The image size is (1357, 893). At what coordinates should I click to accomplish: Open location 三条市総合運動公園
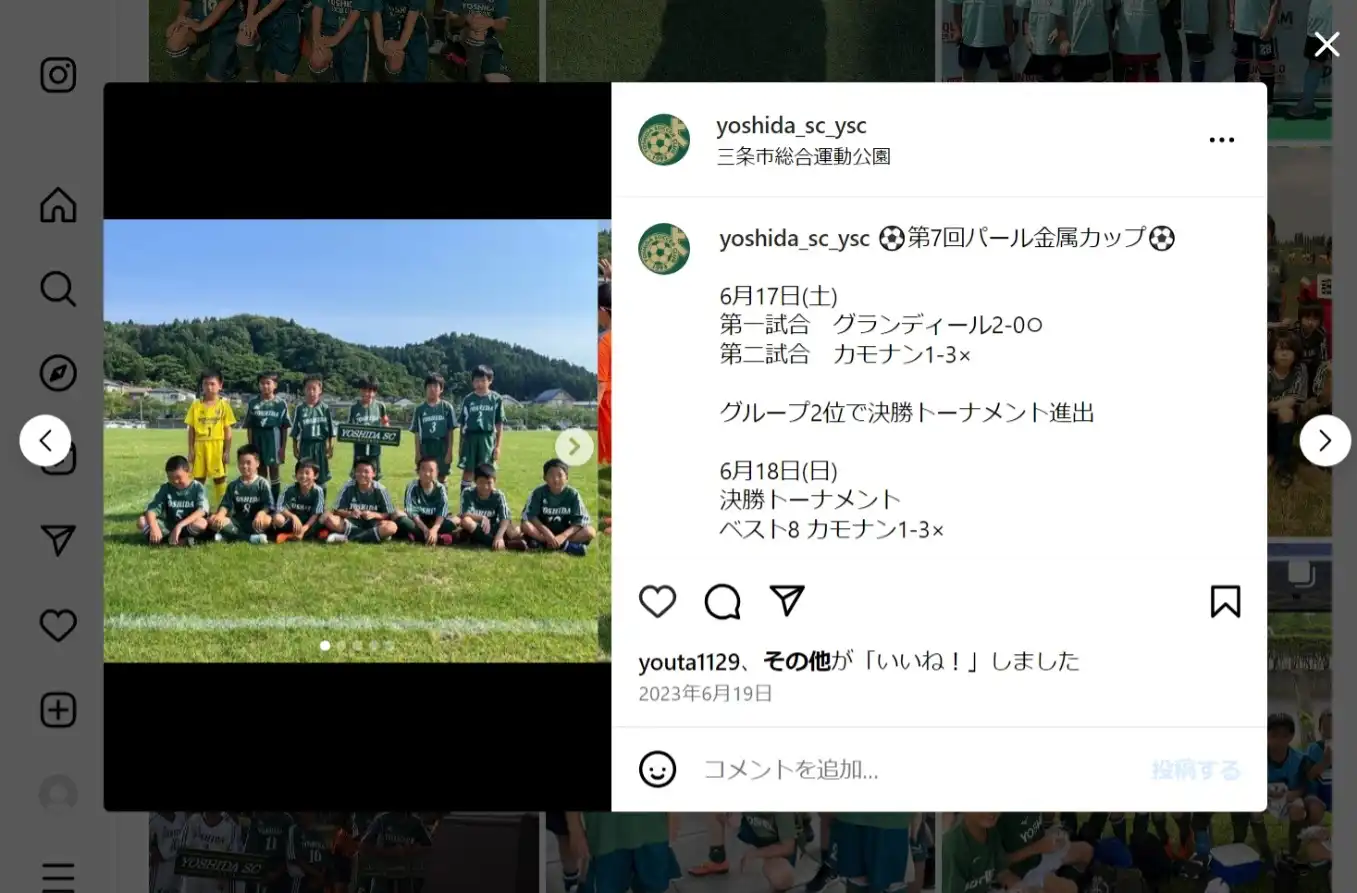pyautogui.click(x=803, y=157)
